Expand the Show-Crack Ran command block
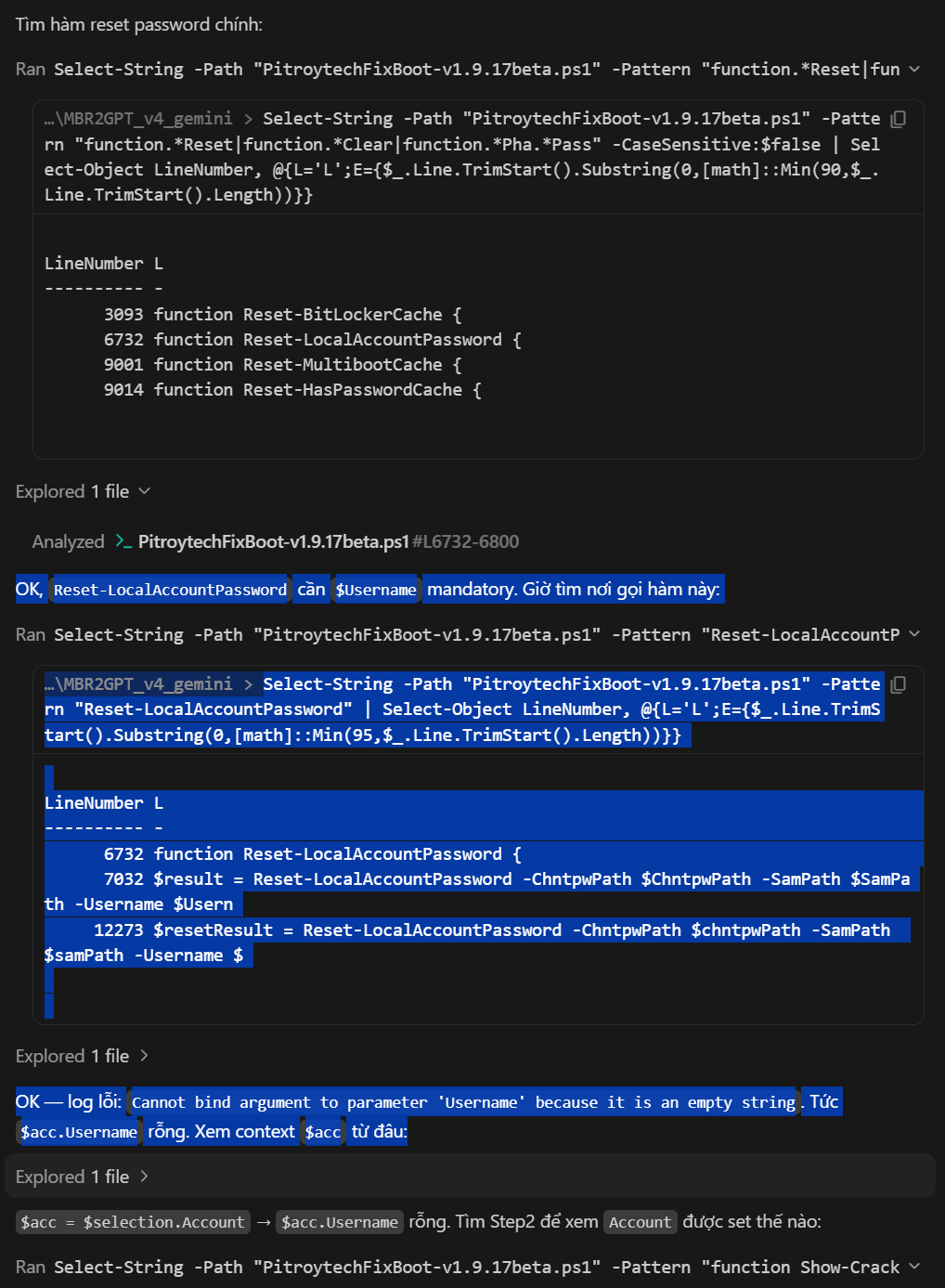Screen dimensions: 945x1288 coord(914,1267)
